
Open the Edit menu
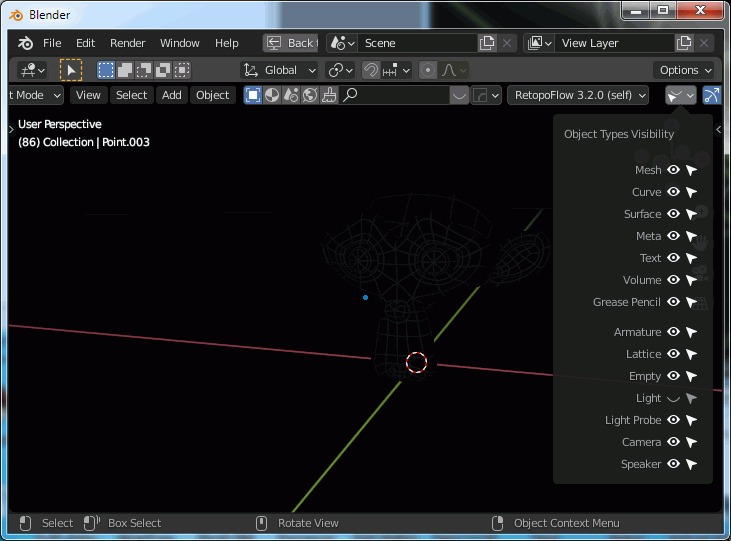click(85, 43)
